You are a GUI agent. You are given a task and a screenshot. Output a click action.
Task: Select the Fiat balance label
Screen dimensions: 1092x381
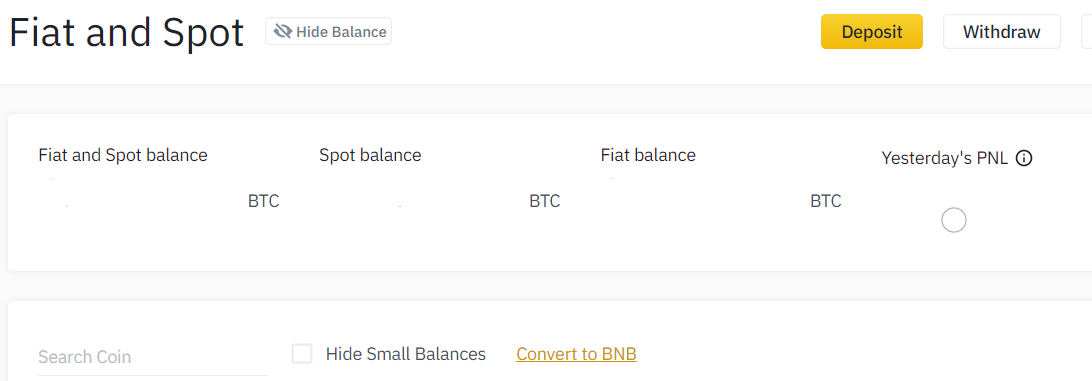[x=648, y=155]
